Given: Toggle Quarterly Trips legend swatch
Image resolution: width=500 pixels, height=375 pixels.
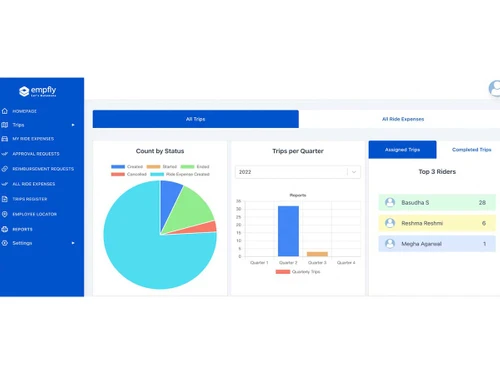Looking at the screenshot, I should (283, 272).
